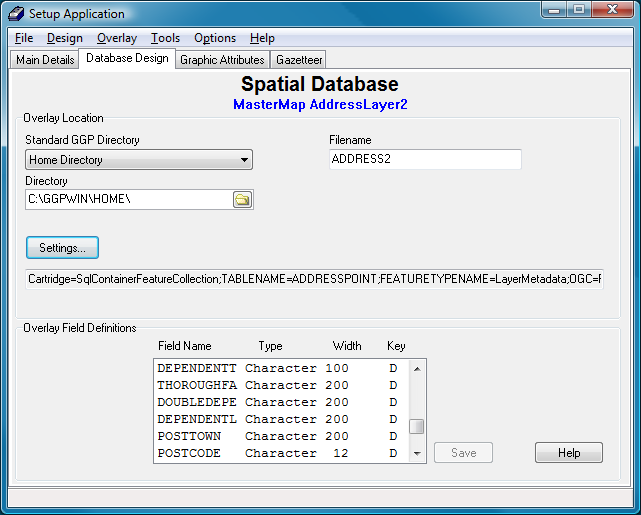641x515 pixels.
Task: Click the Help button at bottom right
Action: 569,452
